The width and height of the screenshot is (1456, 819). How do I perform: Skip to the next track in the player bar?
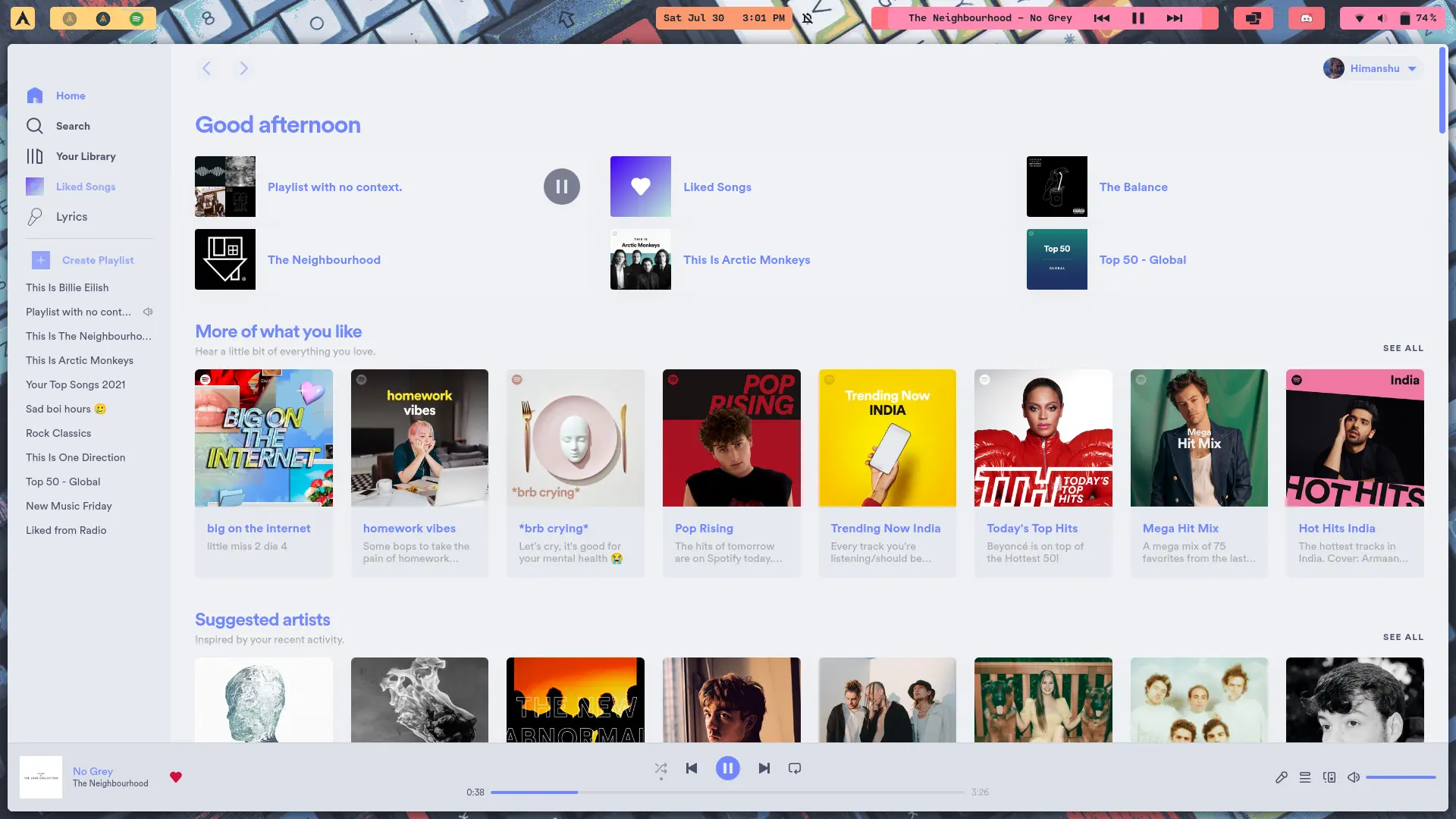point(764,768)
